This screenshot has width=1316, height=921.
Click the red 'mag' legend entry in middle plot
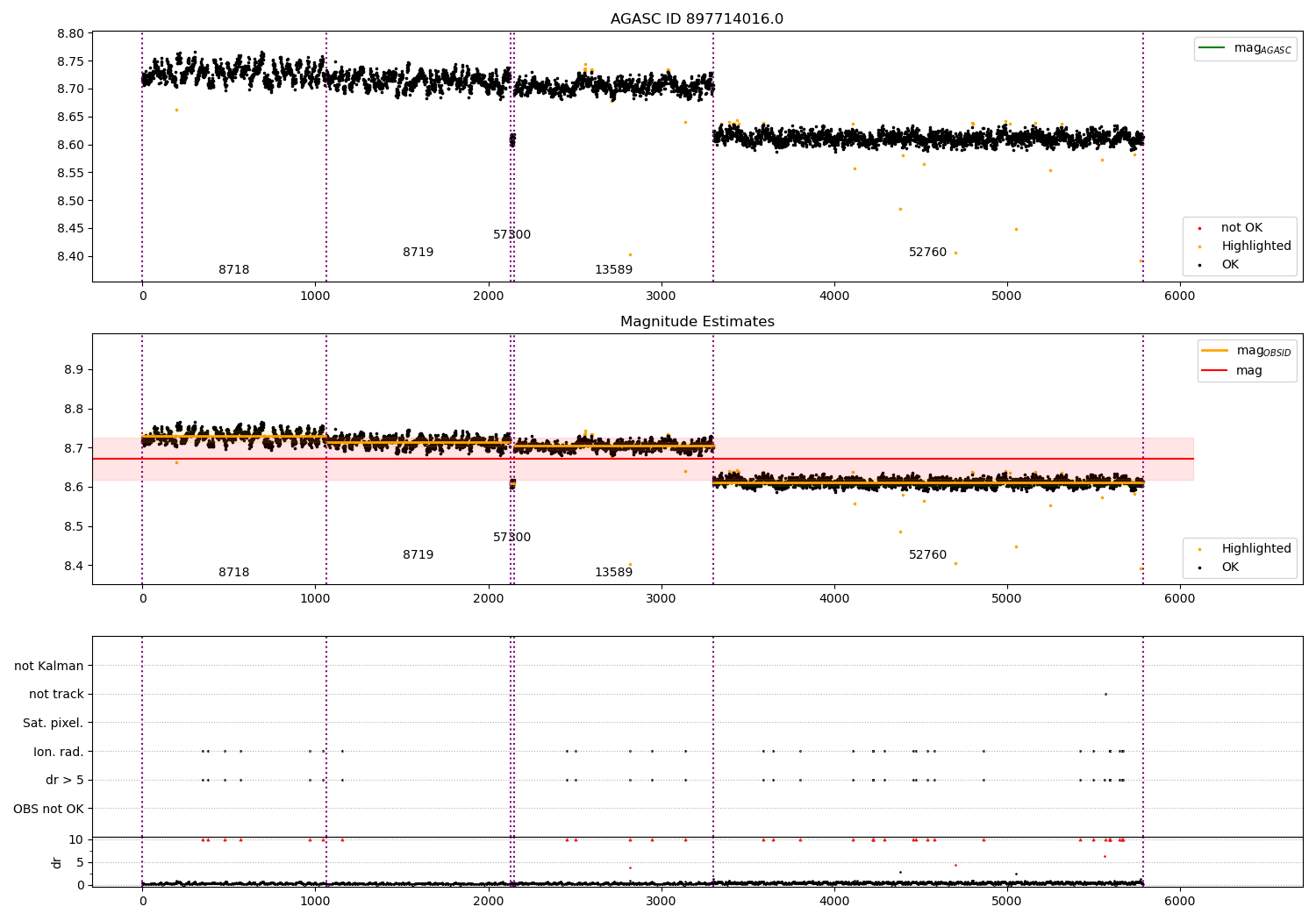pyautogui.click(x=1232, y=371)
